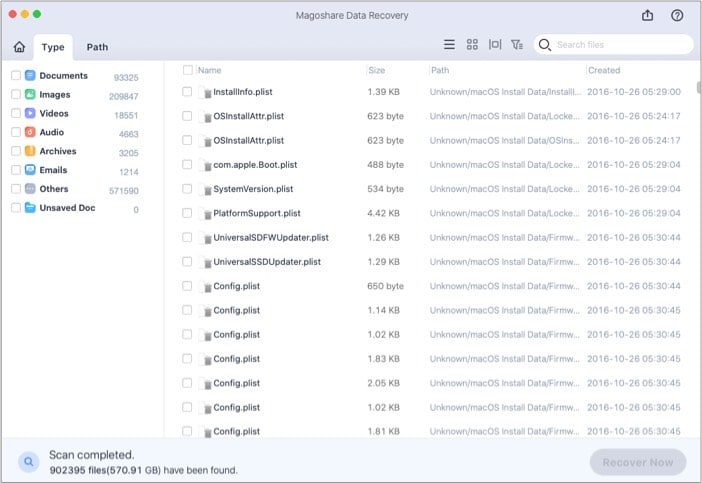Sort by the Path column header

point(440,70)
